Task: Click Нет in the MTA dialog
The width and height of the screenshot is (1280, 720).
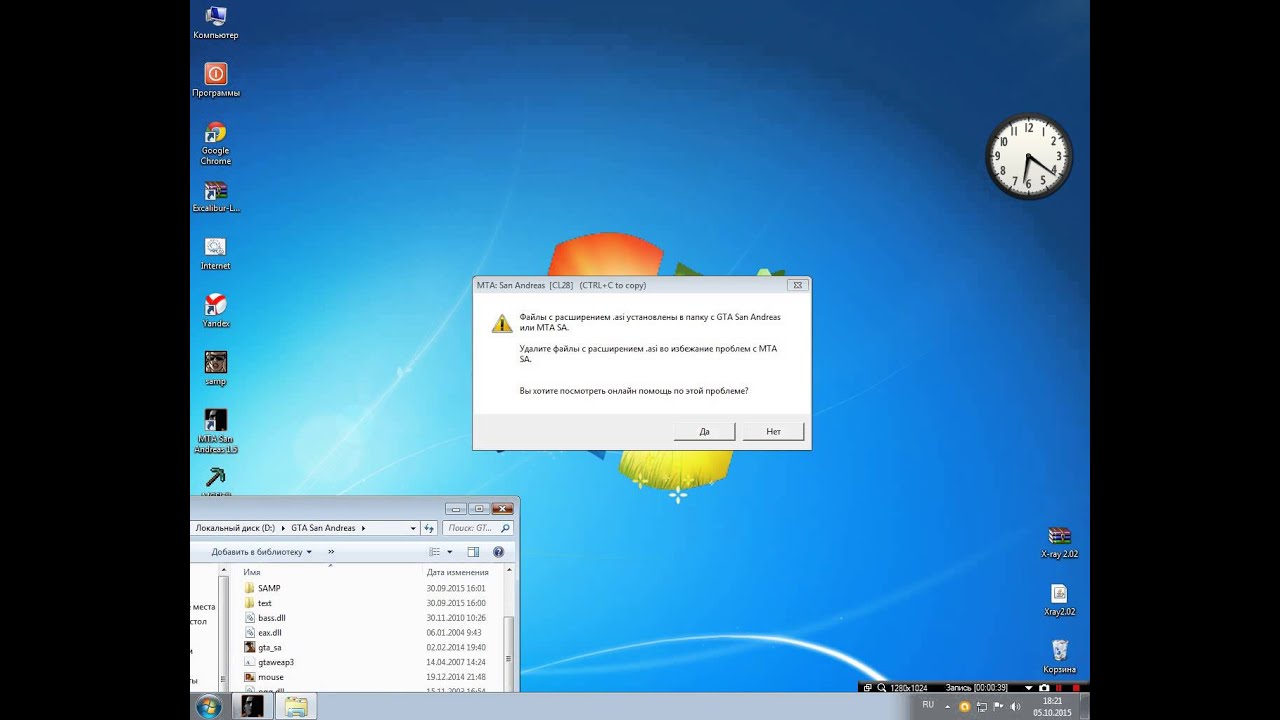Action: click(x=774, y=431)
